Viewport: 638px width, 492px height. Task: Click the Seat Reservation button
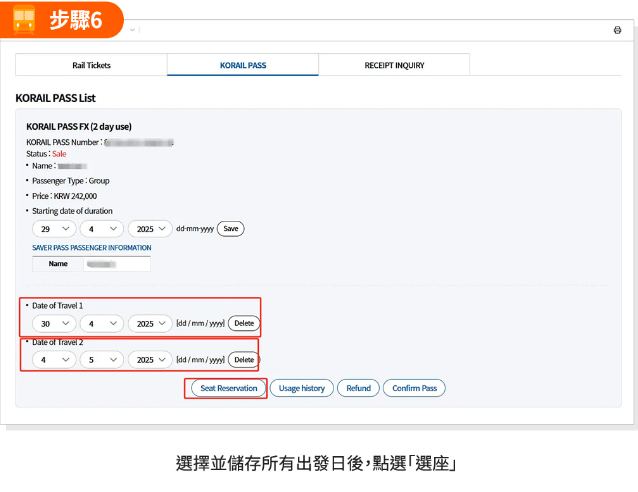click(x=229, y=388)
